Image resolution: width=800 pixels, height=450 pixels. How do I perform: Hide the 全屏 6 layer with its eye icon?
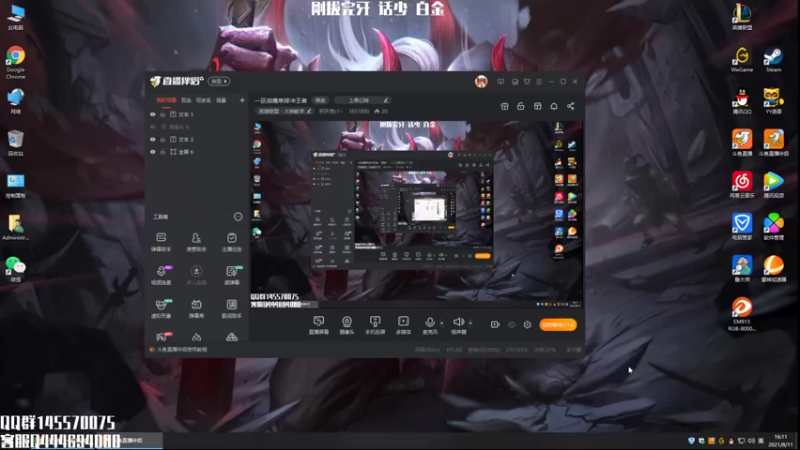tap(153, 152)
